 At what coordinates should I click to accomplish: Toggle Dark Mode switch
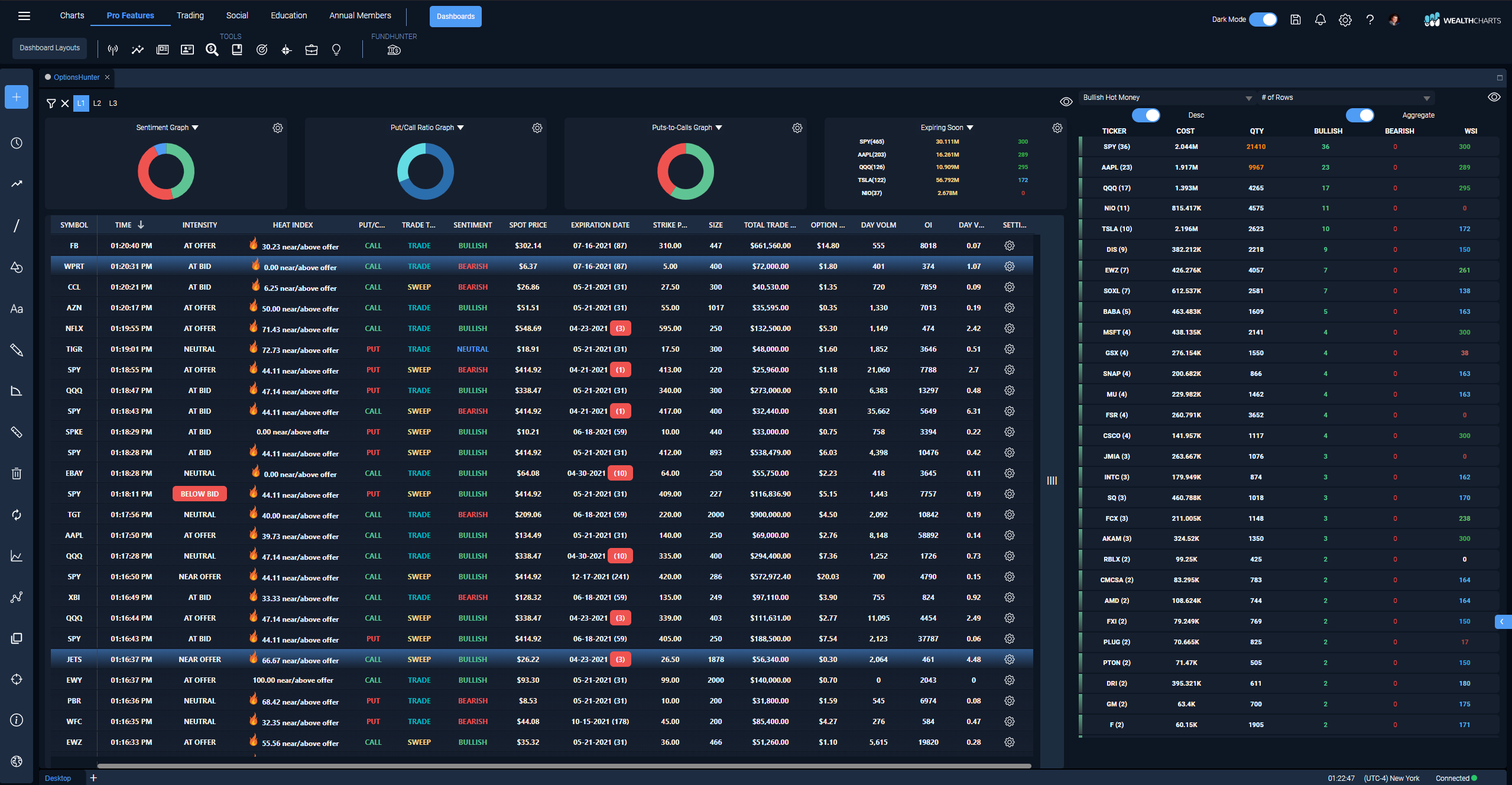click(1263, 20)
